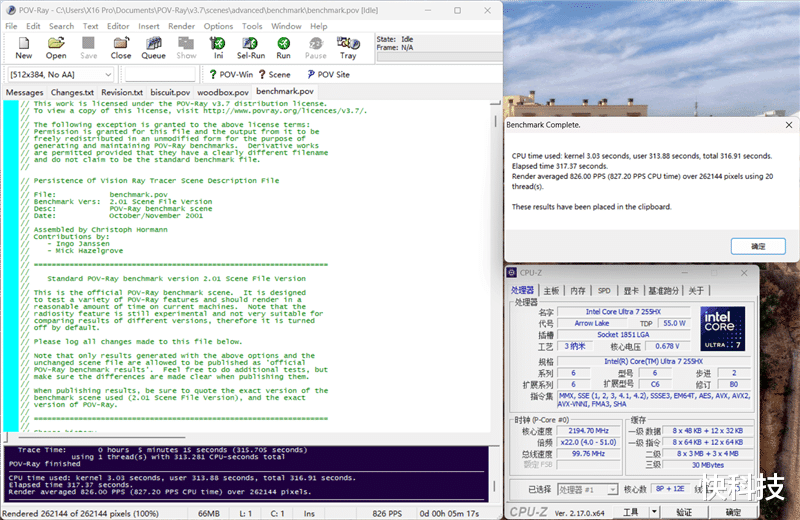800x520 pixels.
Task: Open the Options menu
Action: coord(218,26)
